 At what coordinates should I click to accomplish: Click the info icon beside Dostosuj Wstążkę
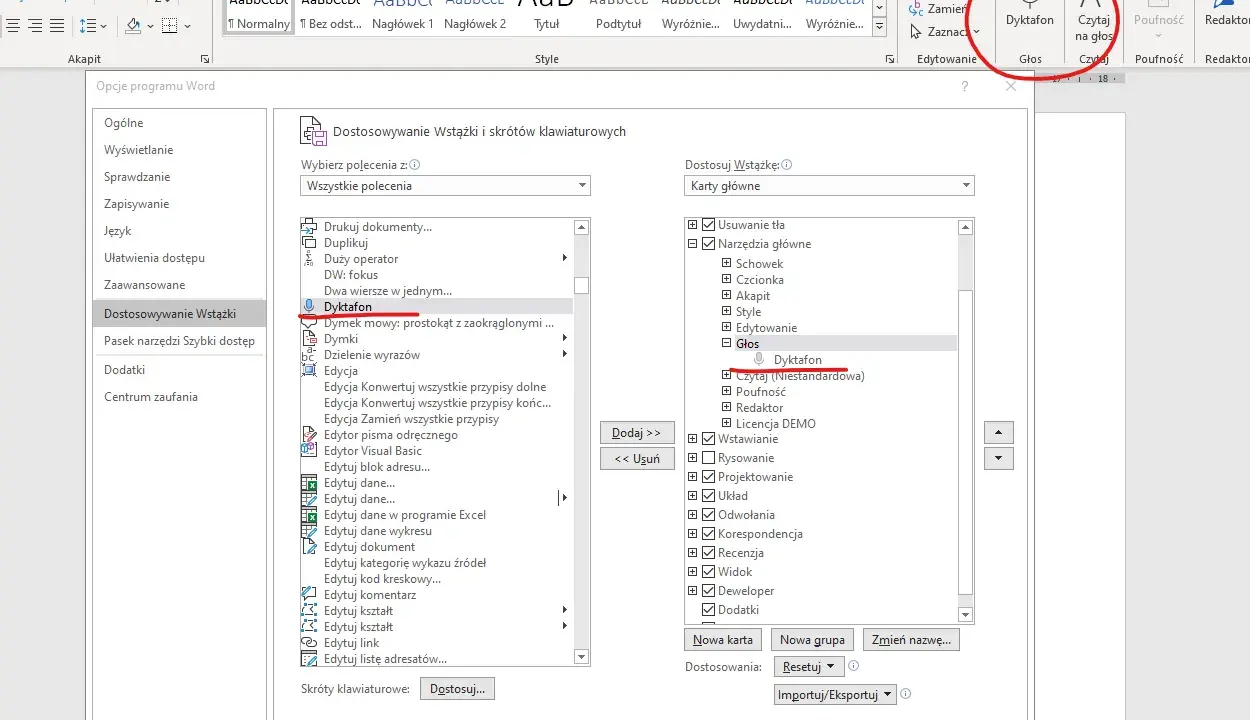tap(787, 165)
